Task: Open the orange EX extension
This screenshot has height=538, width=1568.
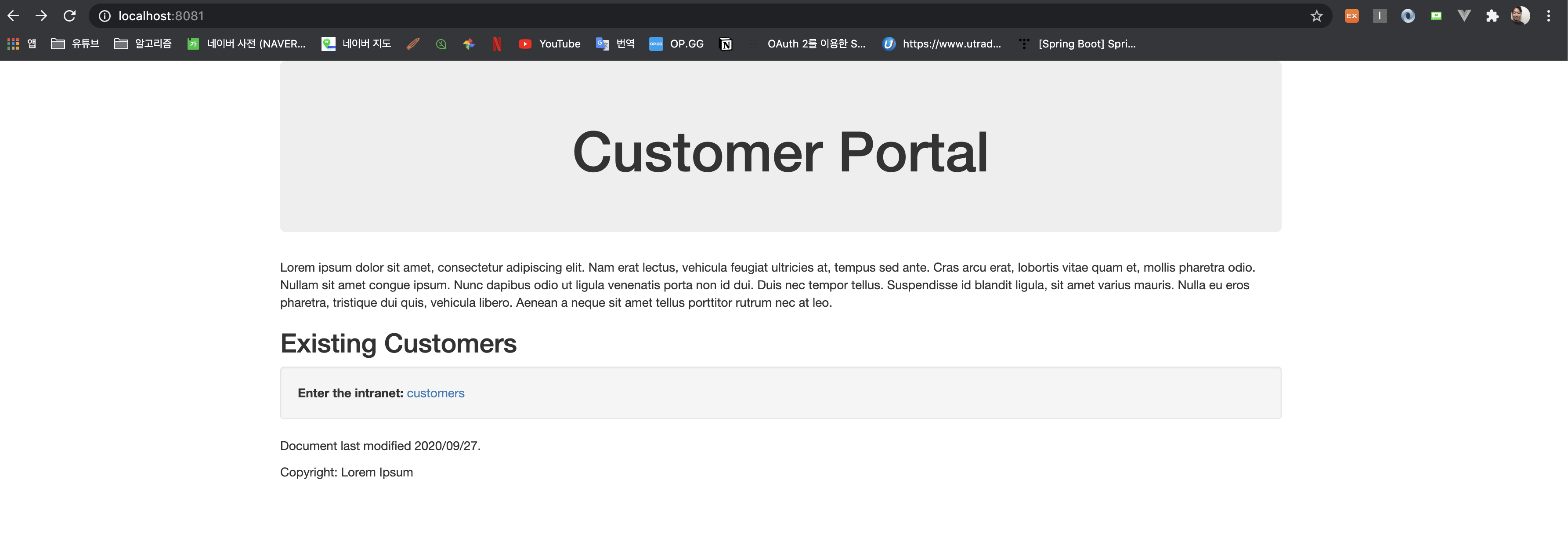Action: click(x=1351, y=16)
